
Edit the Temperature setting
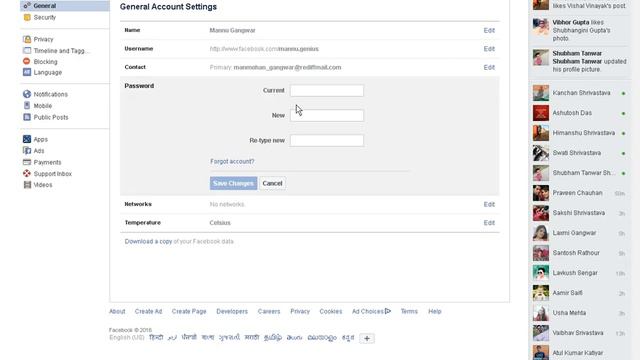489,222
